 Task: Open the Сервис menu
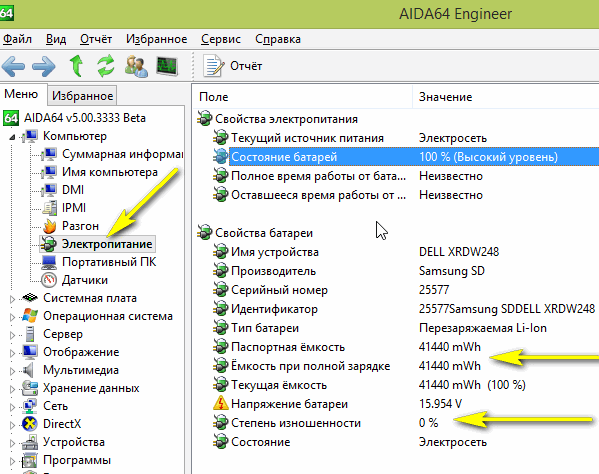221,39
